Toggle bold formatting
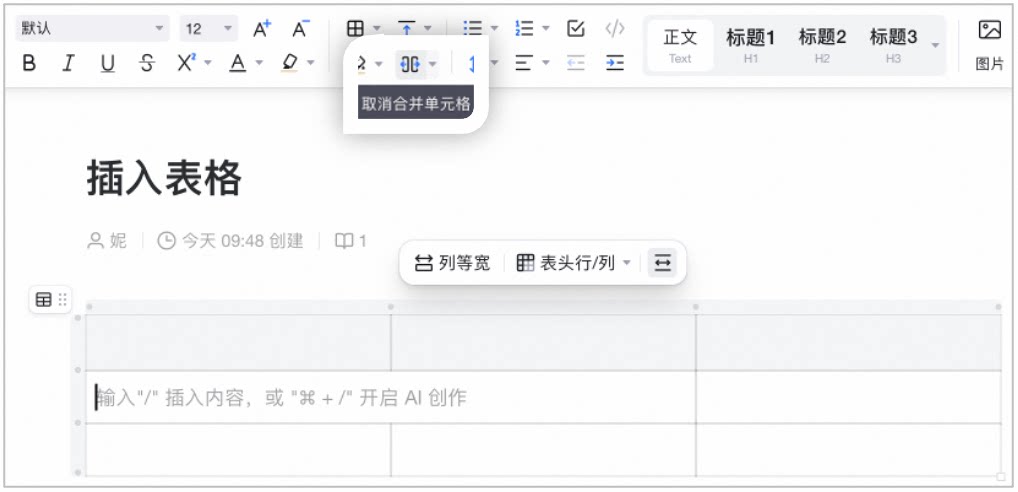The image size is (1018, 492). tap(29, 63)
